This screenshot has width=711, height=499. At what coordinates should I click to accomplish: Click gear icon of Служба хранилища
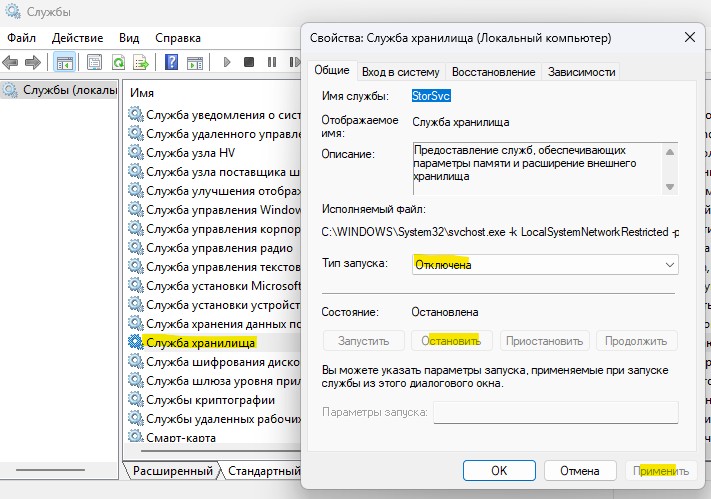136,342
